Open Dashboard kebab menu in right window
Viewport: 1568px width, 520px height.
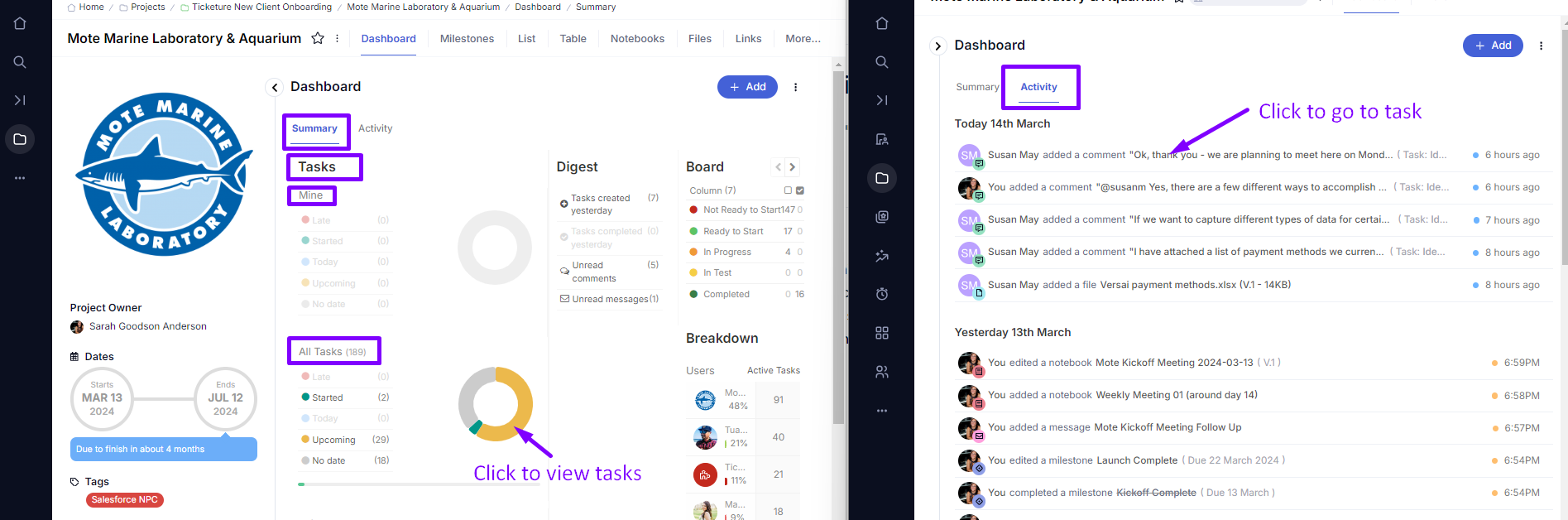point(1541,46)
